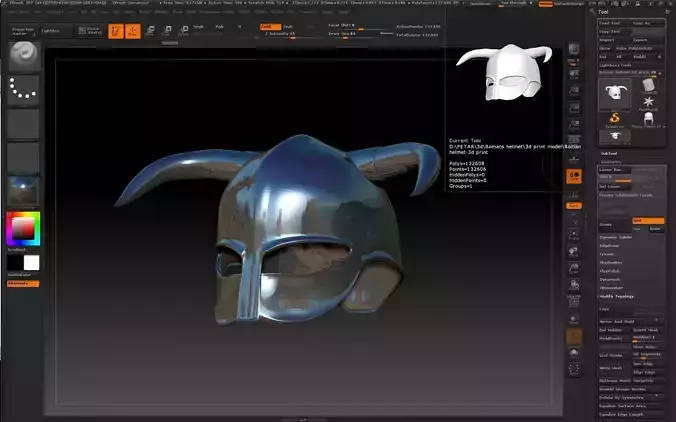Click the AAHalf icon
676x422 pixels.
click(574, 125)
